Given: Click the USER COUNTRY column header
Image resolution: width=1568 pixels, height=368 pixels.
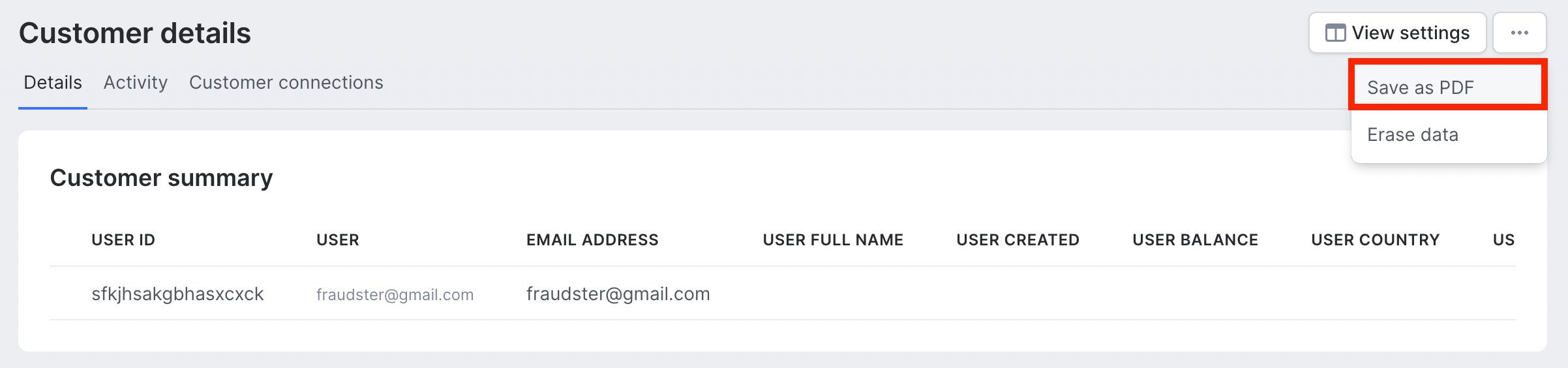Looking at the screenshot, I should point(1375,239).
